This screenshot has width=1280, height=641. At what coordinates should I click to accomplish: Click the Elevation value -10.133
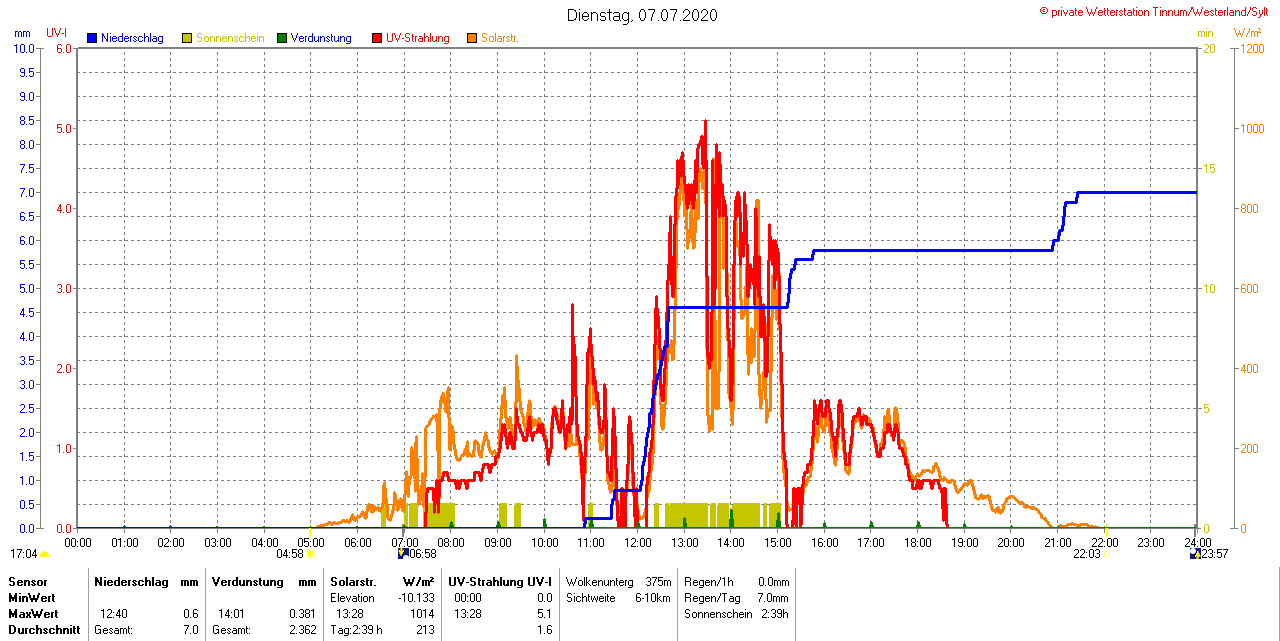pos(416,597)
